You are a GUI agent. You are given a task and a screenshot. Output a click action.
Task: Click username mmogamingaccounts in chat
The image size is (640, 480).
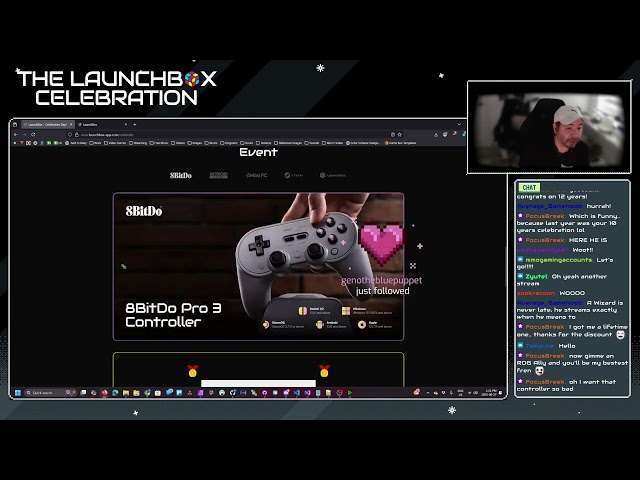558,260
